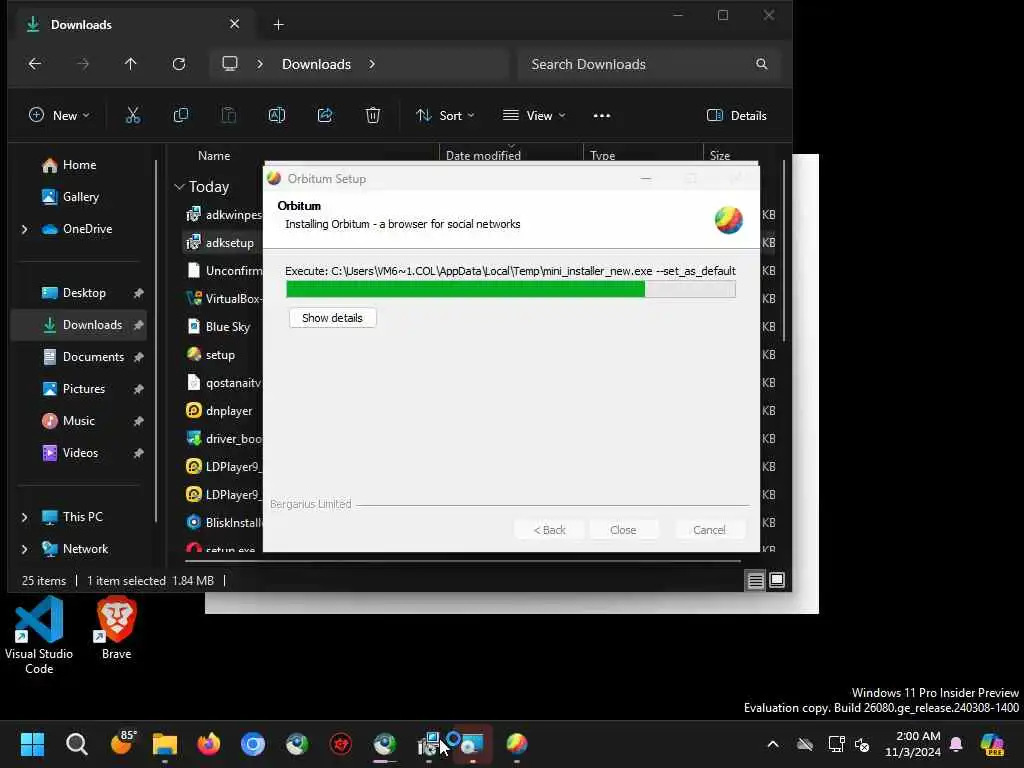Click the Delete trash can icon
This screenshot has width=1024, height=768.
point(373,116)
